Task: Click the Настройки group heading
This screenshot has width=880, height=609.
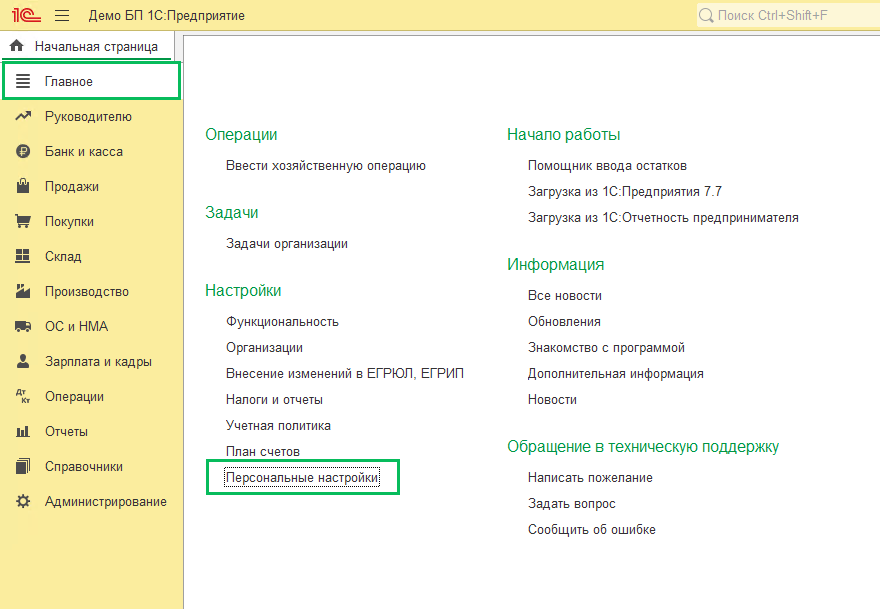Action: tap(243, 290)
